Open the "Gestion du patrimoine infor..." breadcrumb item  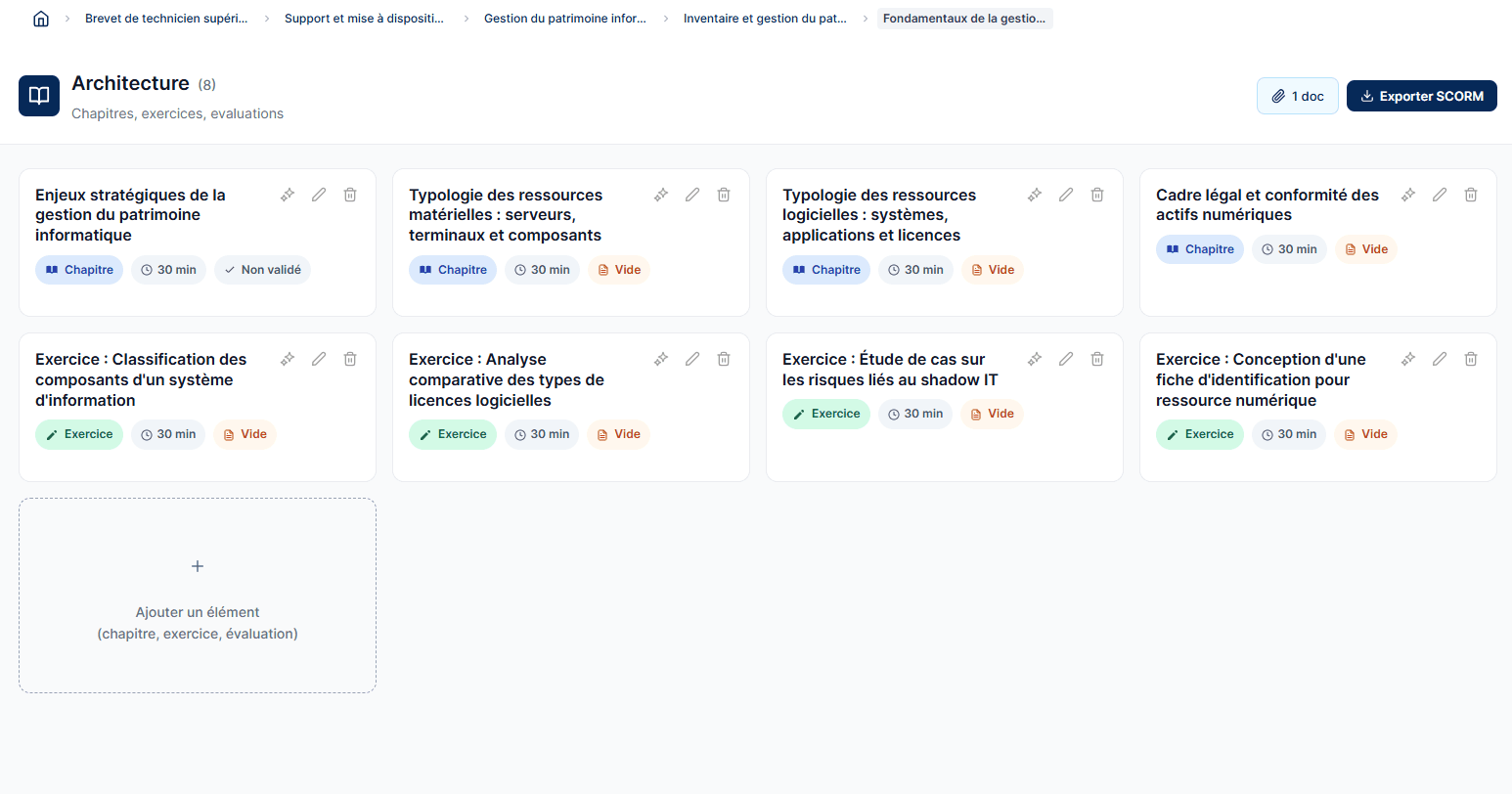pyautogui.click(x=565, y=18)
